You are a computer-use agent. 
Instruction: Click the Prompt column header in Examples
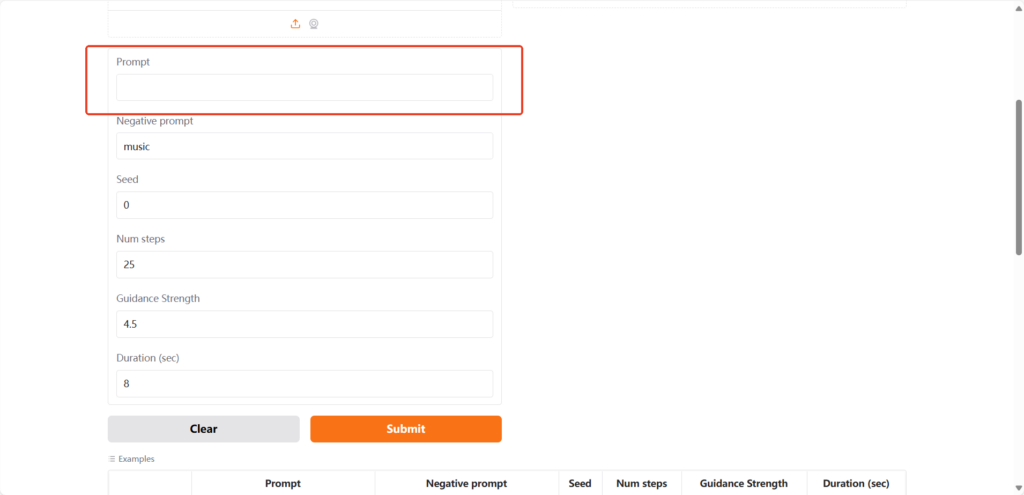[283, 483]
